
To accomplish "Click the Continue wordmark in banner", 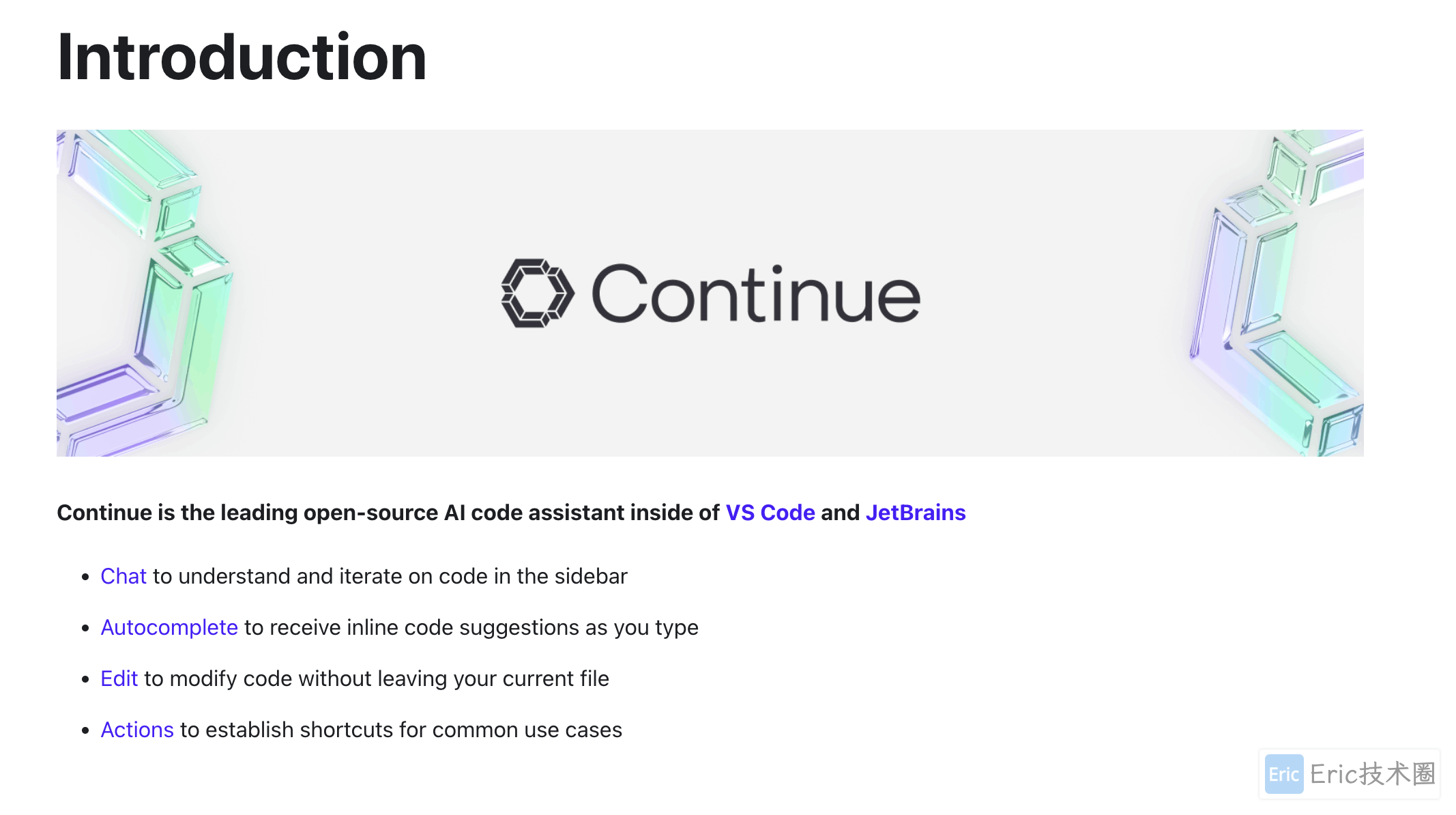I will [756, 294].
